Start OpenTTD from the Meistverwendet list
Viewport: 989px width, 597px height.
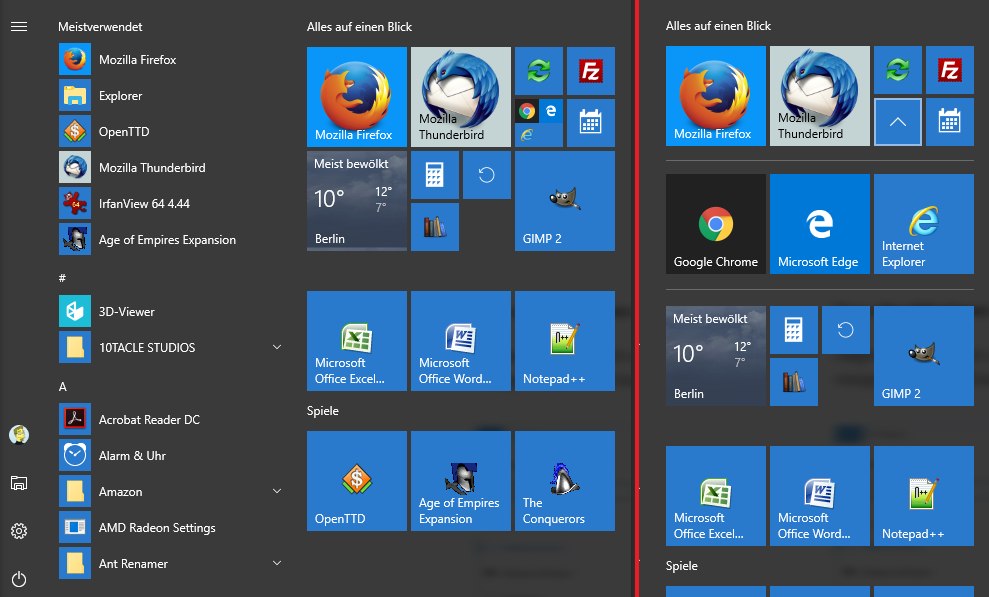click(170, 132)
